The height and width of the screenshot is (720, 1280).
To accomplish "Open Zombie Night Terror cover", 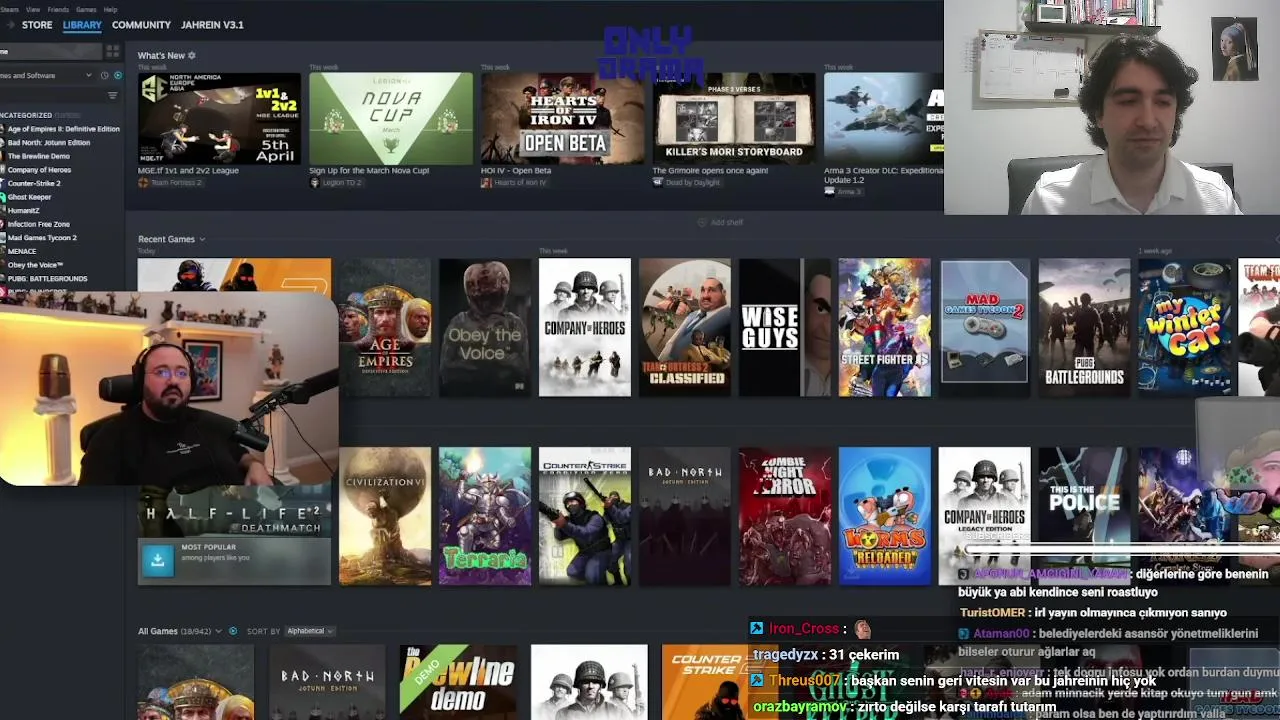I will 785,516.
